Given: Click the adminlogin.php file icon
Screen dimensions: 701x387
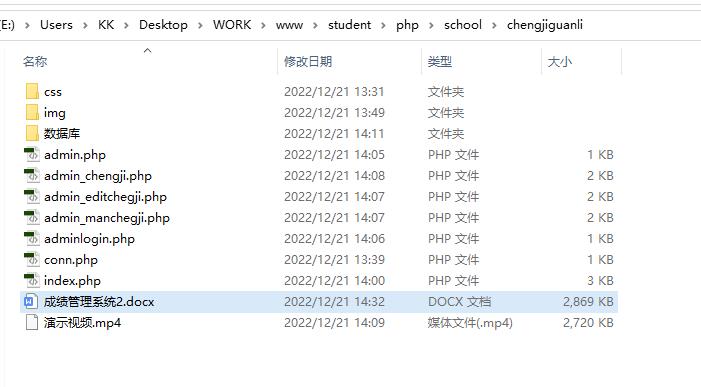Looking at the screenshot, I should tap(32, 239).
